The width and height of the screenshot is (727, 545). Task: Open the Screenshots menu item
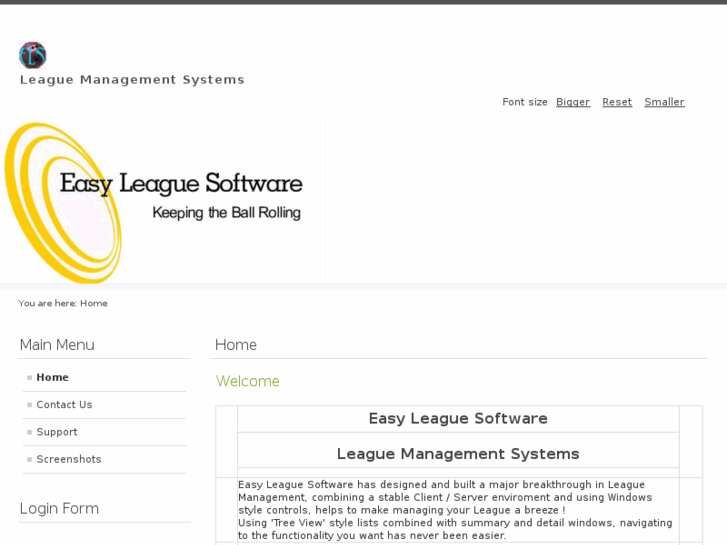(69, 459)
